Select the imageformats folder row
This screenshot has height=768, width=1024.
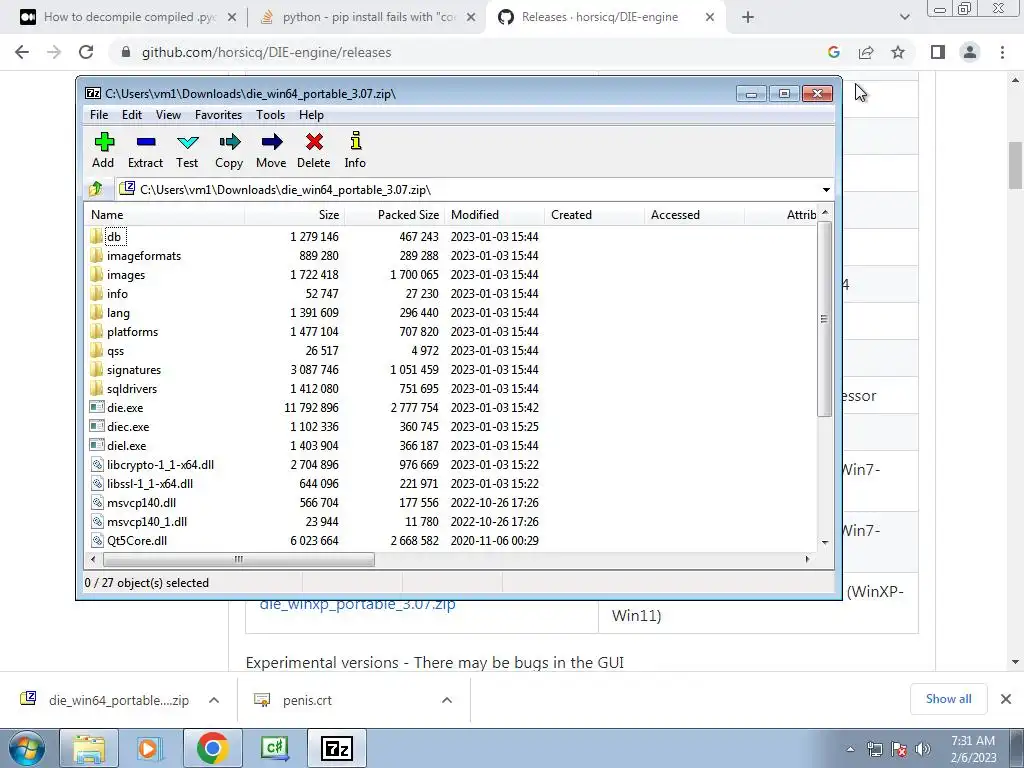coord(451,255)
